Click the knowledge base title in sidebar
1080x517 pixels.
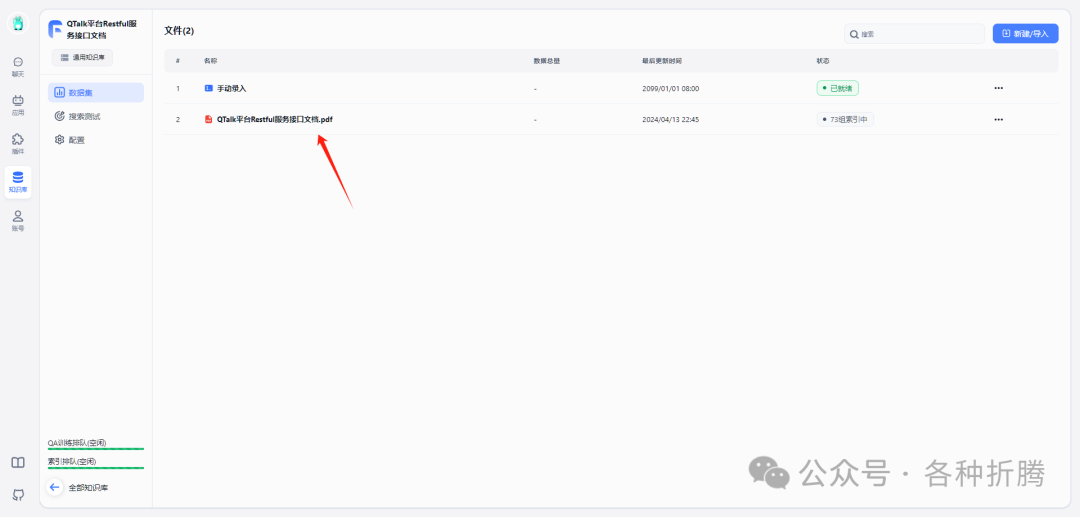tap(101, 30)
